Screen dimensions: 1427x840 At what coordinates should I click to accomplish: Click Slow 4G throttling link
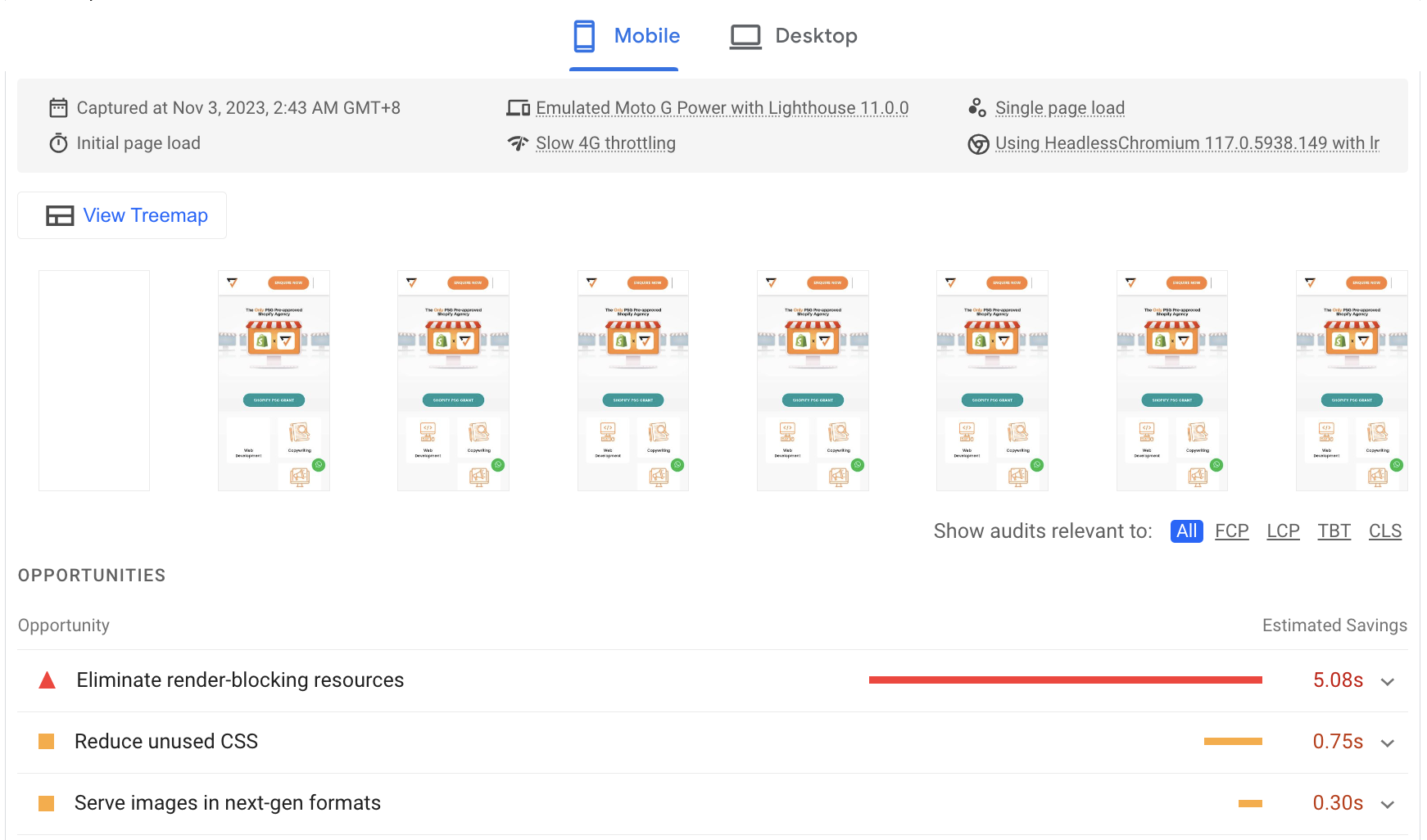[x=605, y=143]
